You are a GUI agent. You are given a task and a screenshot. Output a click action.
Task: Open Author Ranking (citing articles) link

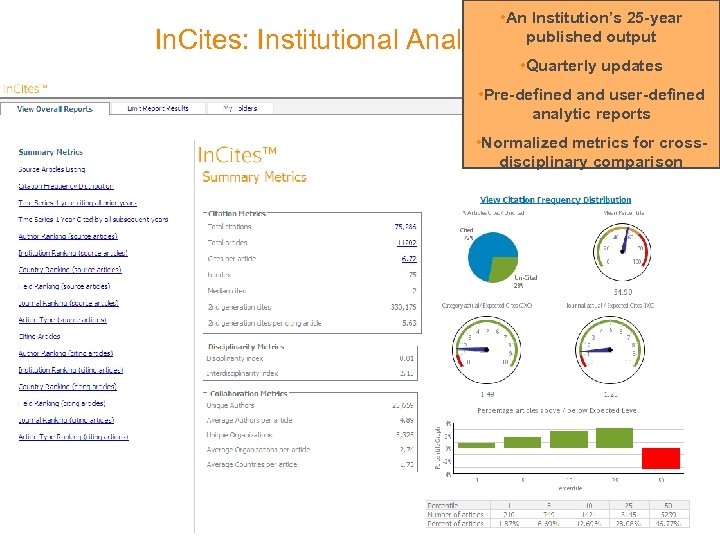66,353
